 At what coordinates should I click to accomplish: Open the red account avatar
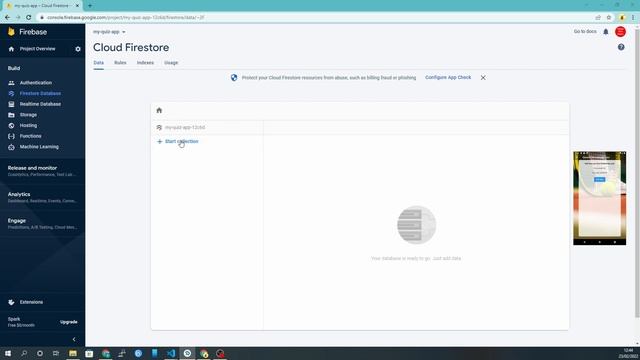click(620, 31)
